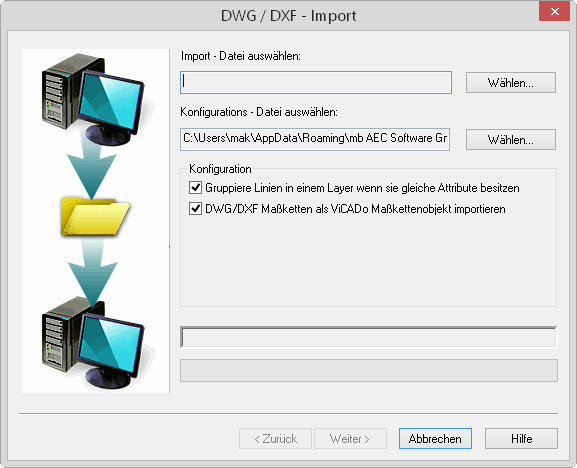The image size is (577, 468).
Task: Click the Konfigurations-Datei path field
Action: click(x=315, y=139)
